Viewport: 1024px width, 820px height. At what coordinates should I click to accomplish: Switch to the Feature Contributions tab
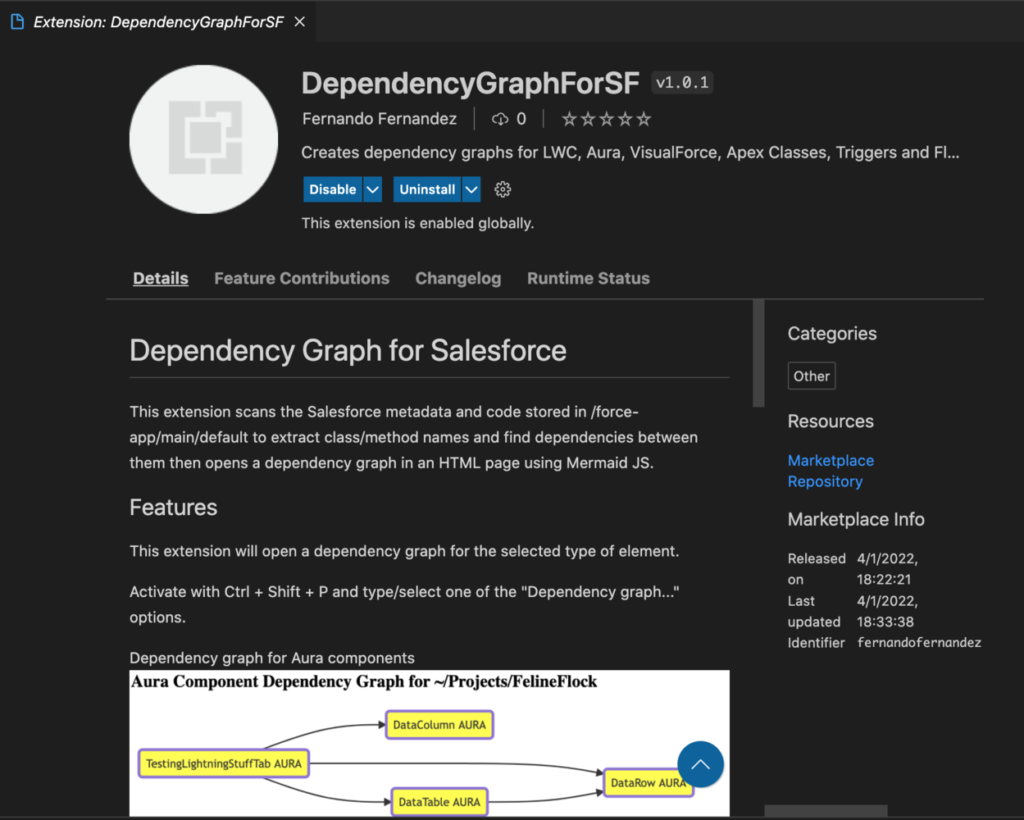point(302,278)
